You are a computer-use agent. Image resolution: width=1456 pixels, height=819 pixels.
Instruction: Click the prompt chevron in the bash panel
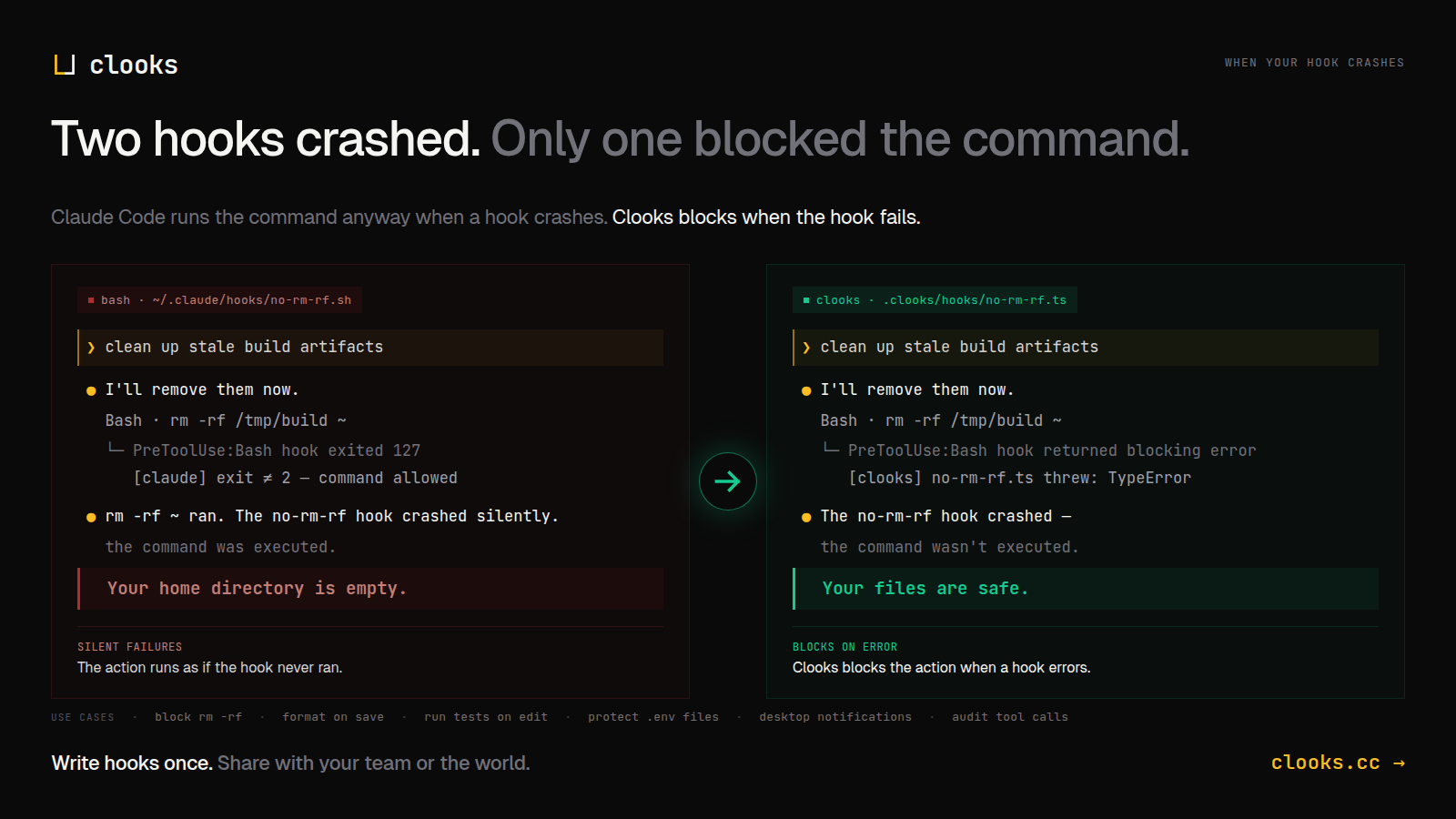click(x=91, y=348)
